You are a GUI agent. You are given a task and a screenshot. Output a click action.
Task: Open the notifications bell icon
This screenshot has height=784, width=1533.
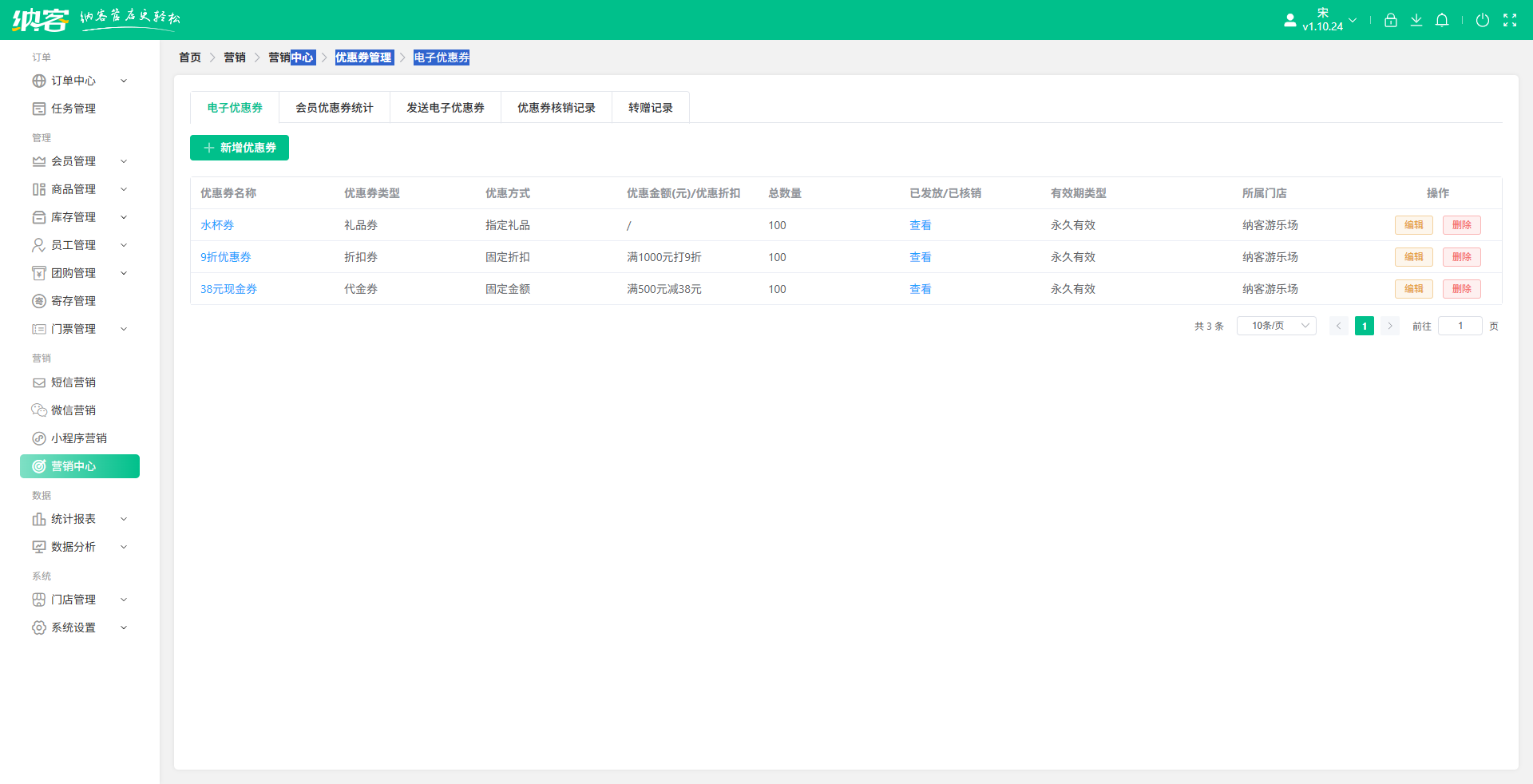click(1442, 20)
